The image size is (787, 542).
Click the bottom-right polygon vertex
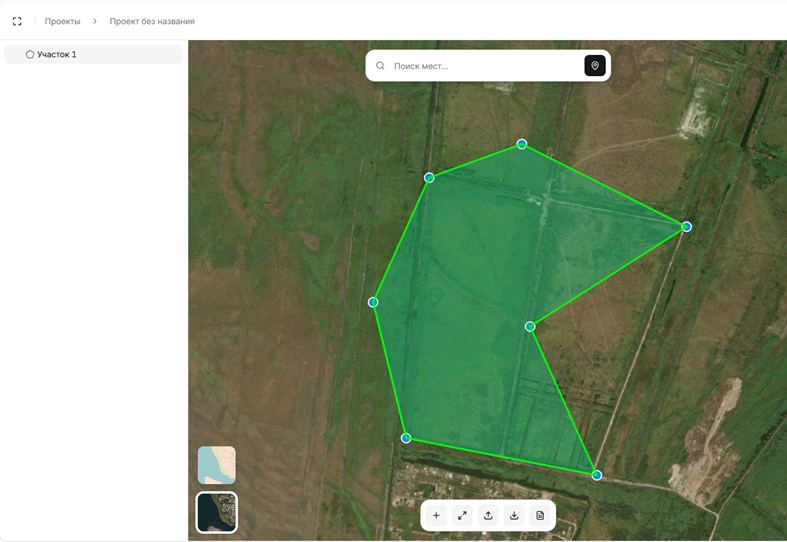coord(597,475)
